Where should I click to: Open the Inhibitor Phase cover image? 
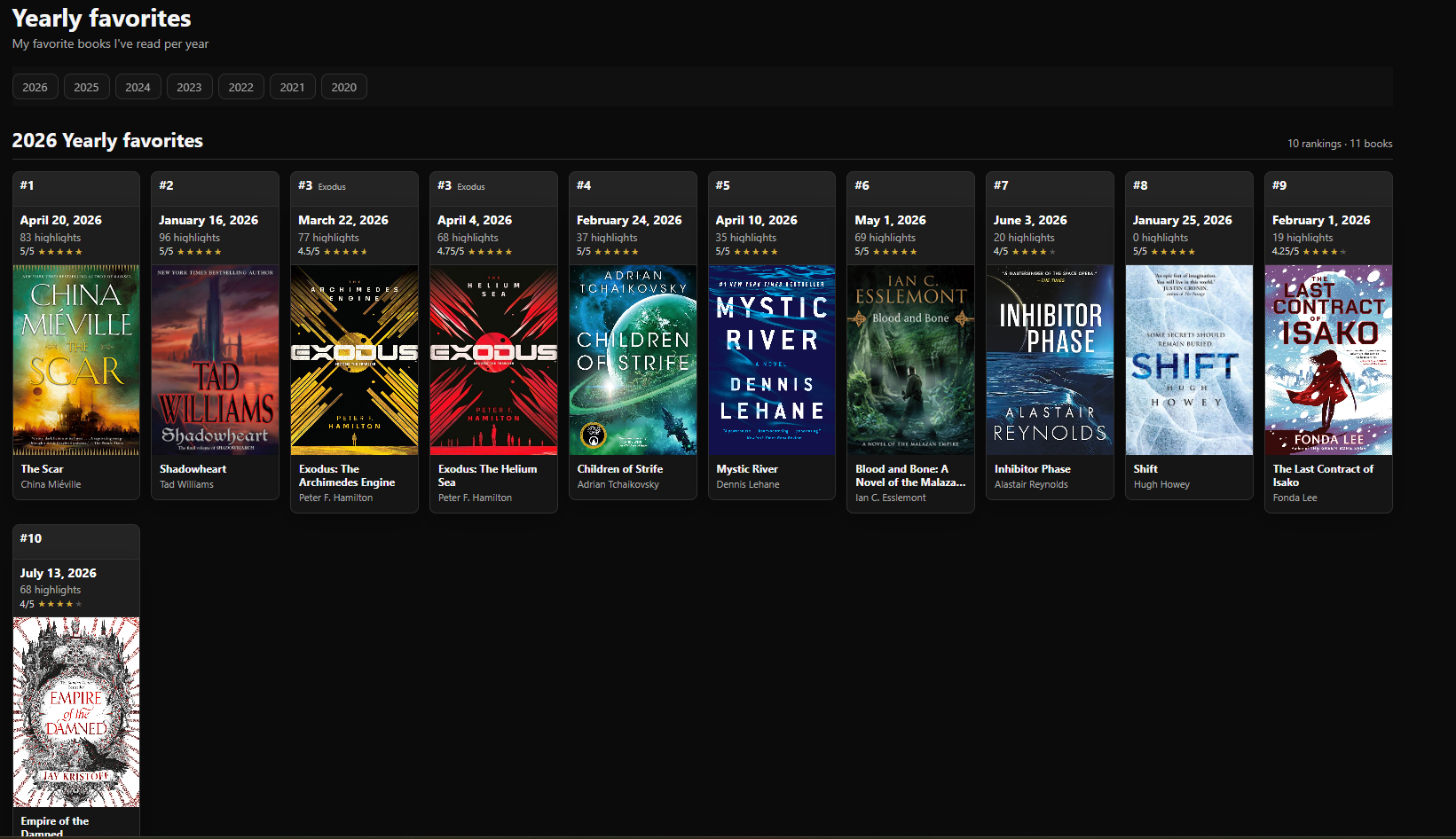1051,360
